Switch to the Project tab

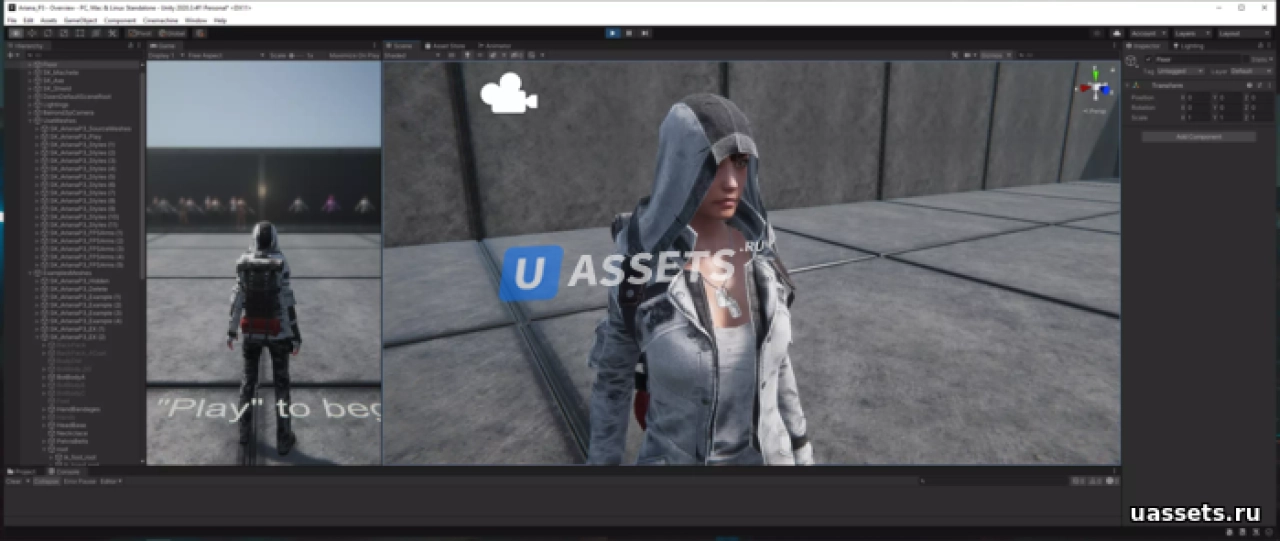[x=22, y=471]
